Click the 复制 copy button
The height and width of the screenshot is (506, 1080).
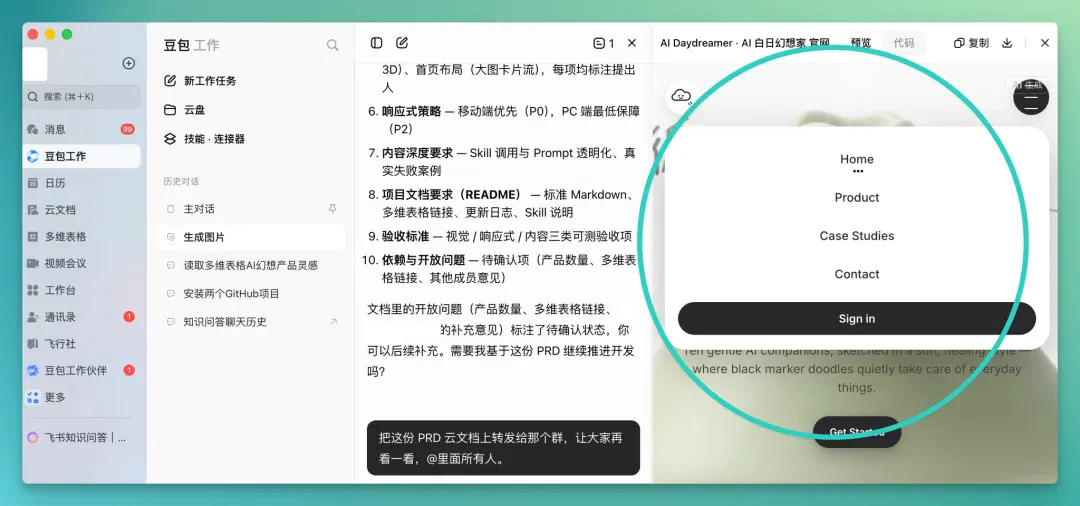[x=971, y=43]
